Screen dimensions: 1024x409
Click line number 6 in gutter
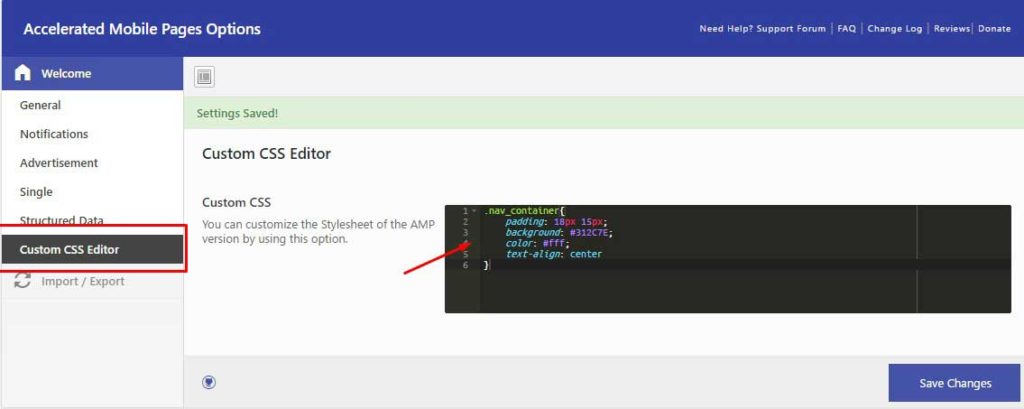coord(465,265)
